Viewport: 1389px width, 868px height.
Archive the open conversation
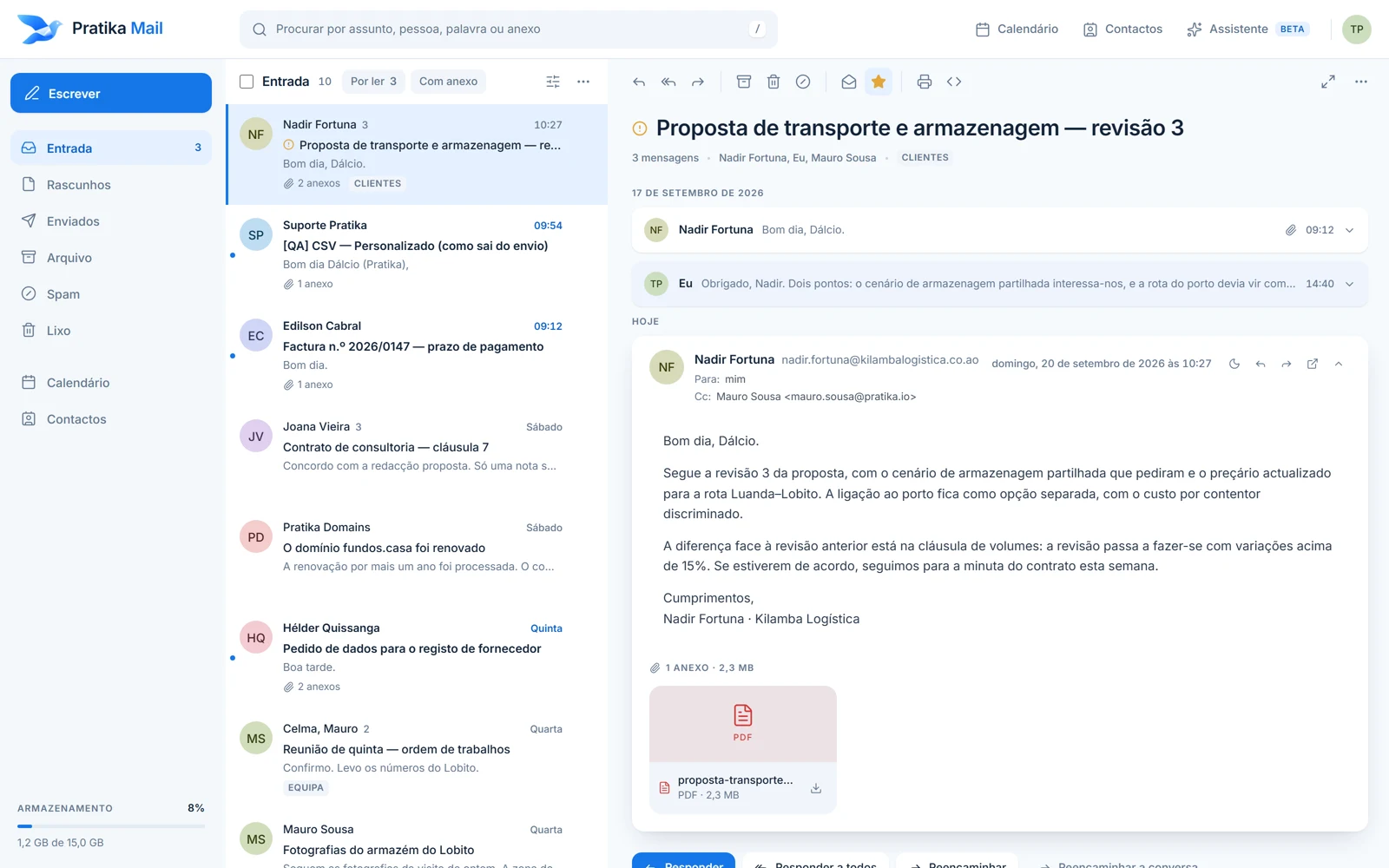(744, 82)
